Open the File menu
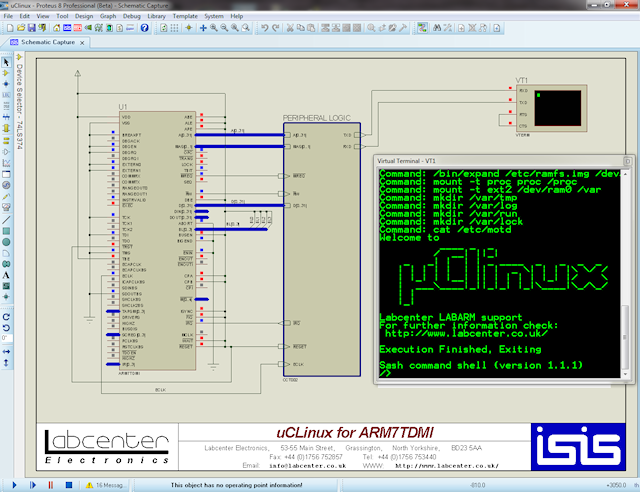This screenshot has width=640, height=492. 8,16
